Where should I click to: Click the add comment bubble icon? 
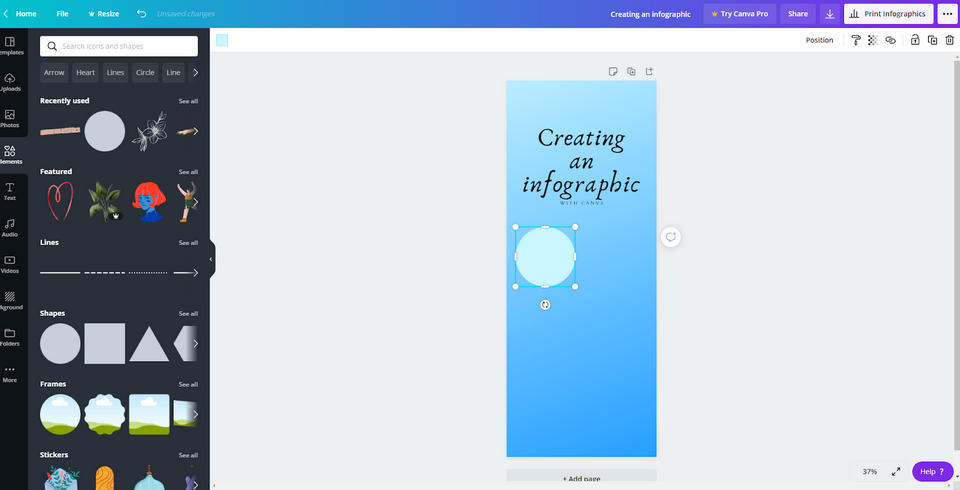tap(671, 237)
